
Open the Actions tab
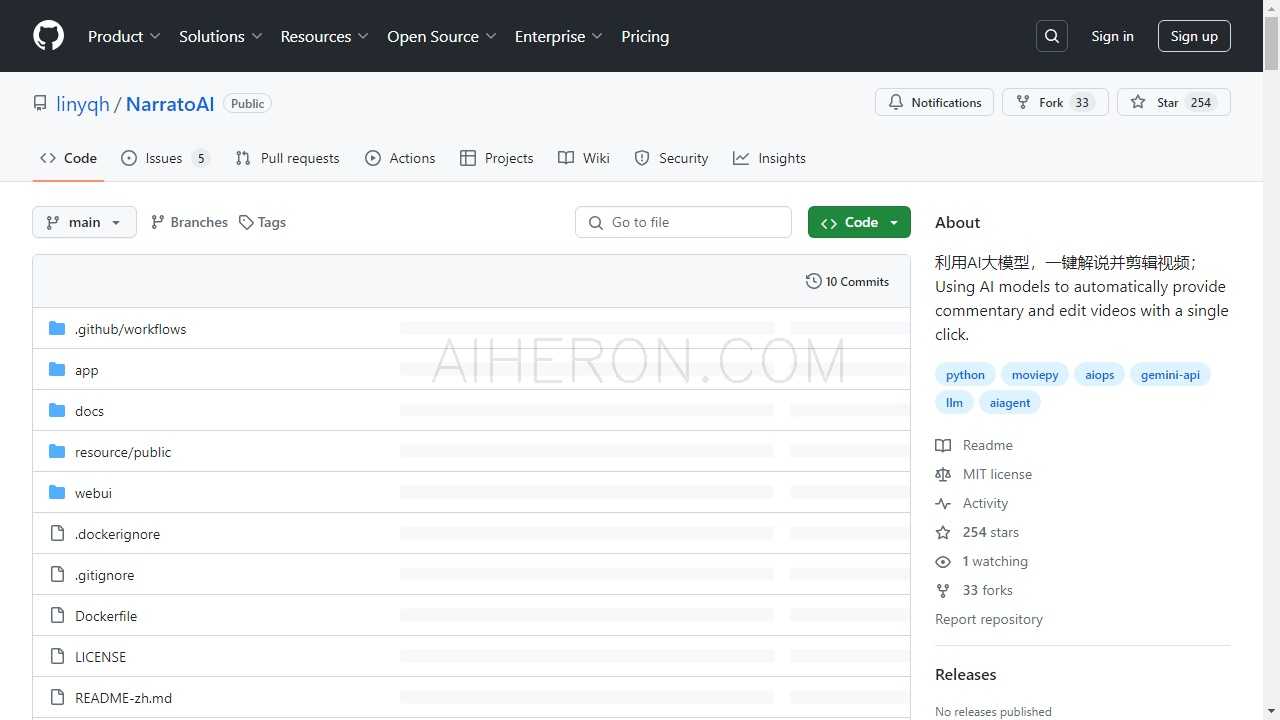(400, 158)
